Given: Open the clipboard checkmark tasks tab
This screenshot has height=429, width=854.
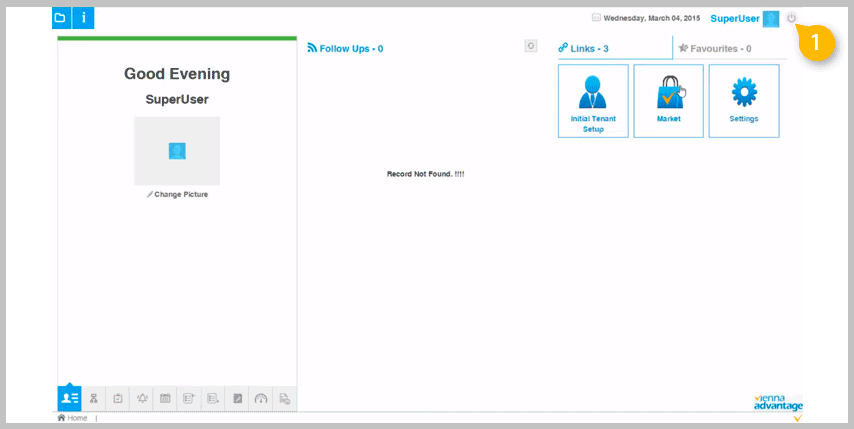Looking at the screenshot, I should click(118, 399).
